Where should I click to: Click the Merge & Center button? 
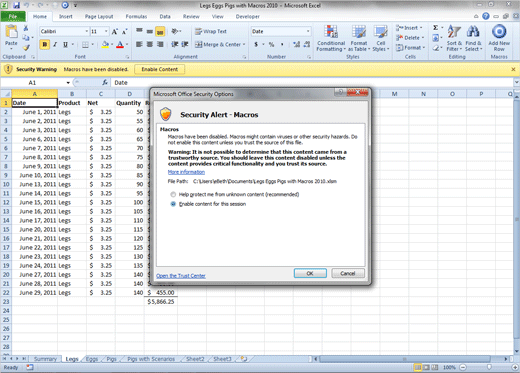pos(220,44)
